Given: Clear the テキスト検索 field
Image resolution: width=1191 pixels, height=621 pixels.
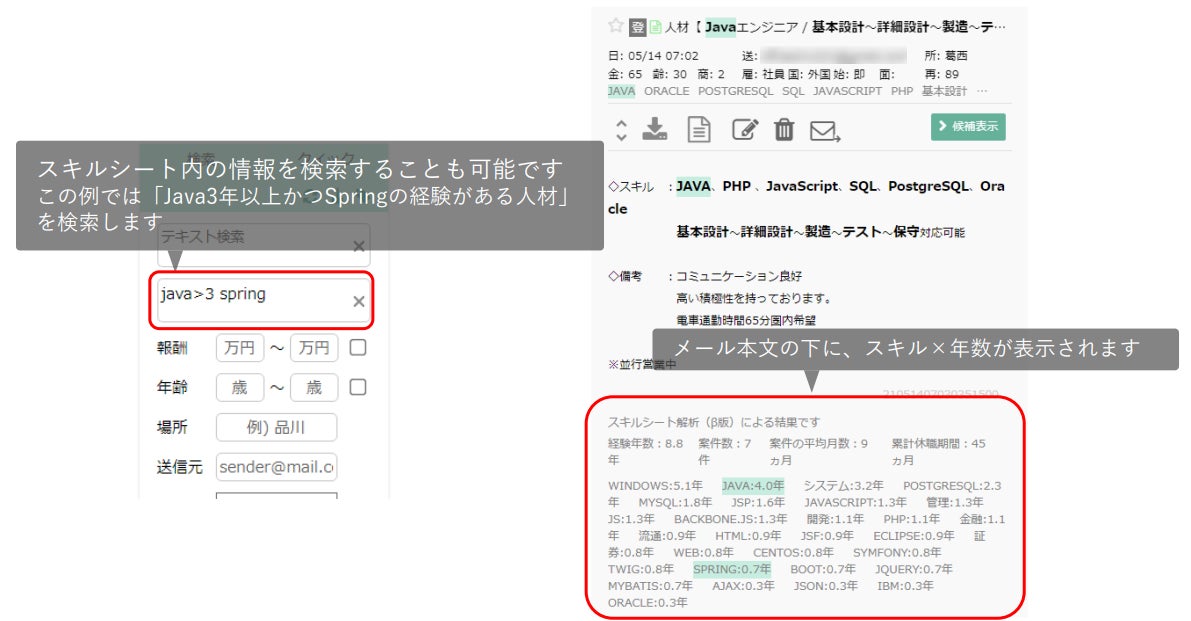Looking at the screenshot, I should (x=359, y=246).
